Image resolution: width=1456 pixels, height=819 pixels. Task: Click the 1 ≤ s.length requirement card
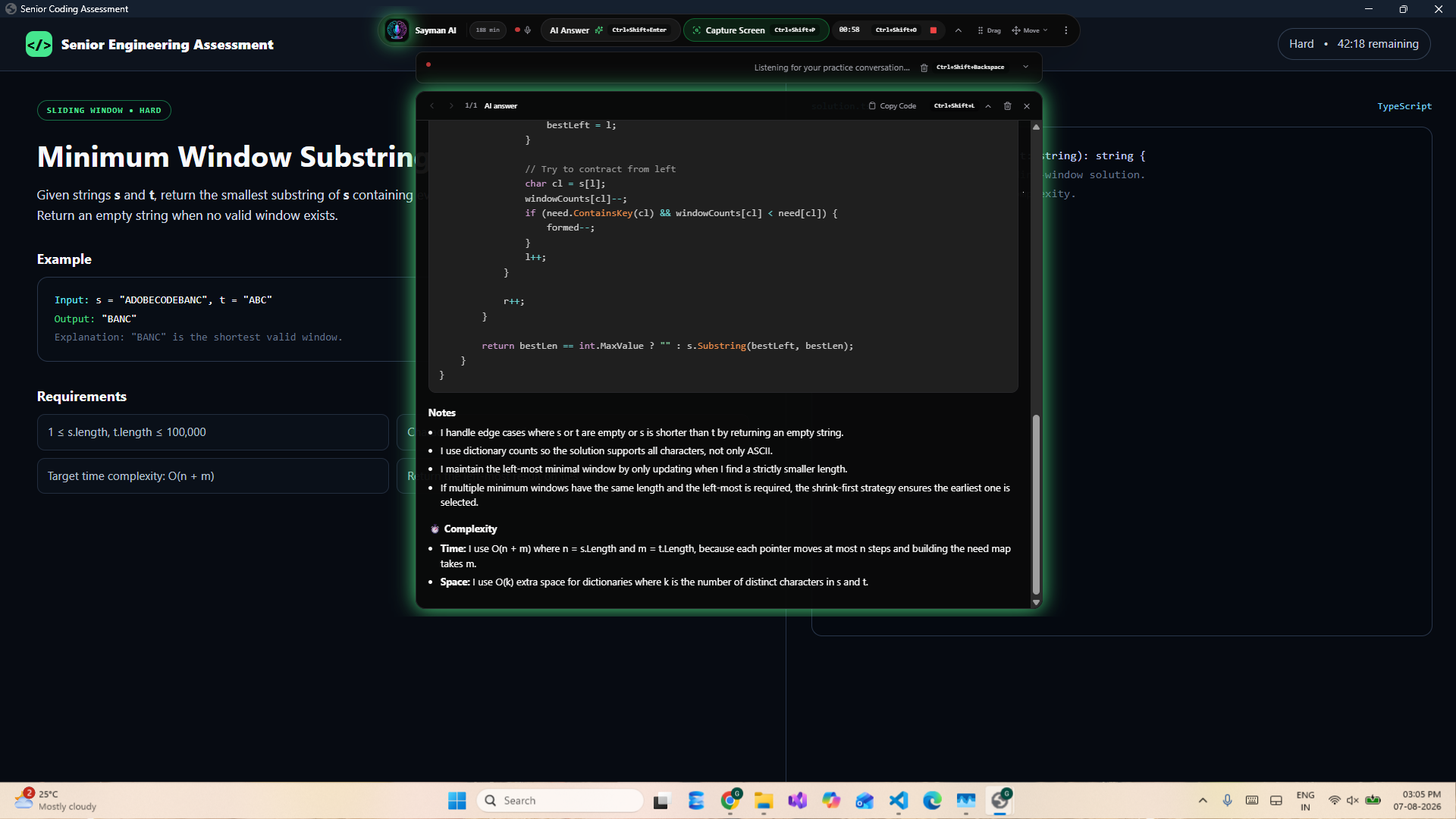coord(213,432)
